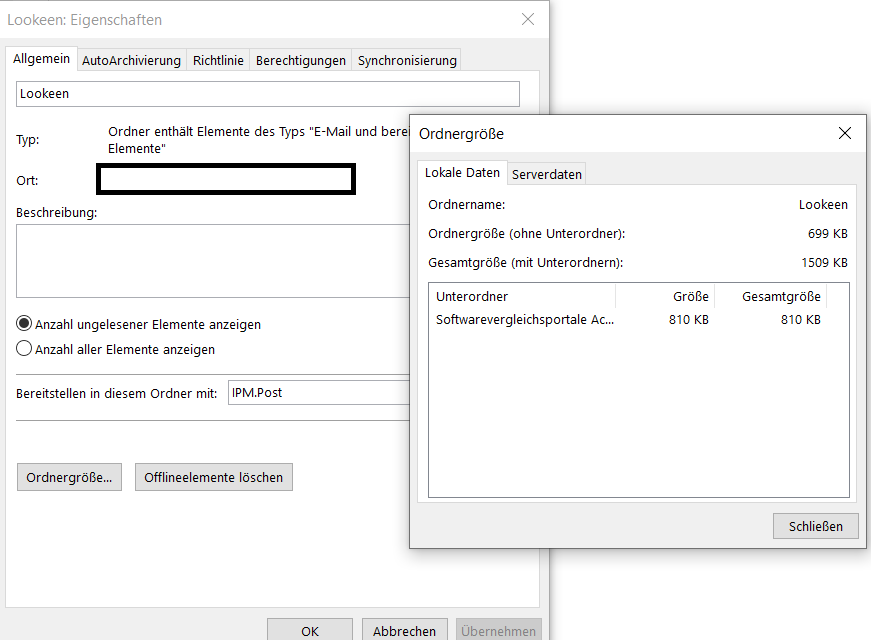Show the Serverdaten tab
Image resolution: width=871 pixels, height=640 pixels.
[x=547, y=174]
